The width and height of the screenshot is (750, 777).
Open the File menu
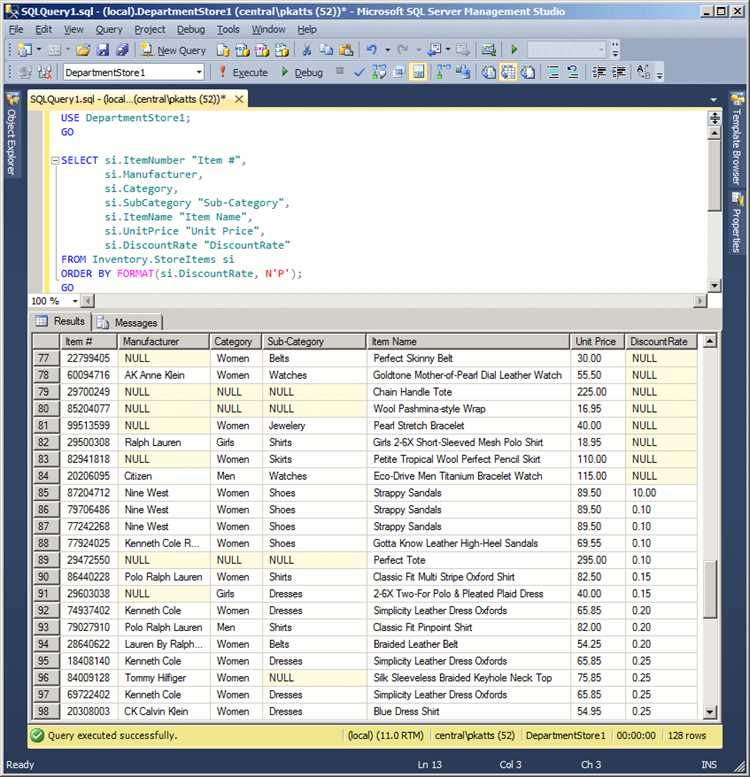(x=16, y=29)
